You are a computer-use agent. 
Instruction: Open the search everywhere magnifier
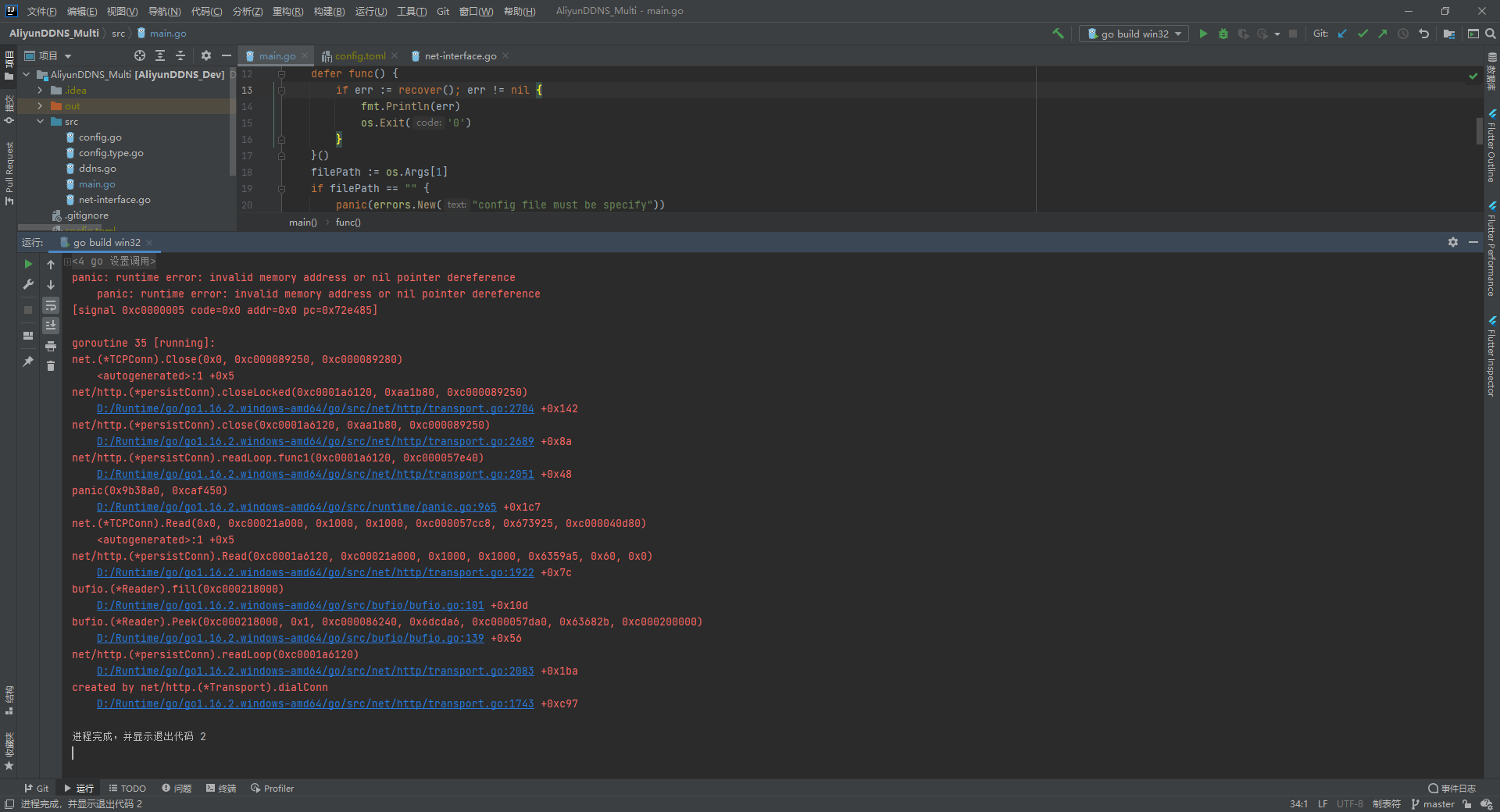[x=1491, y=34]
